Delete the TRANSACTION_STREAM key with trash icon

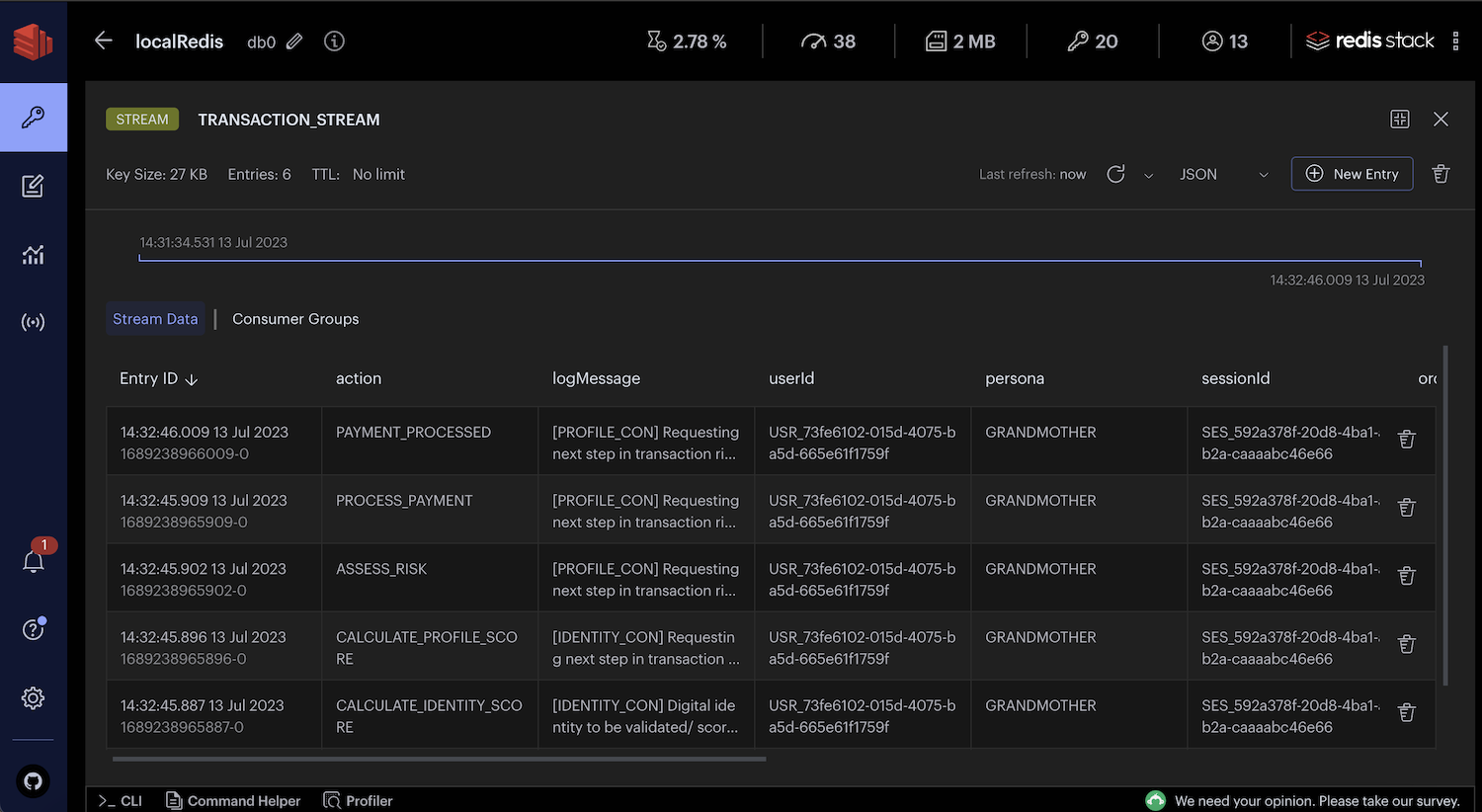click(x=1441, y=174)
